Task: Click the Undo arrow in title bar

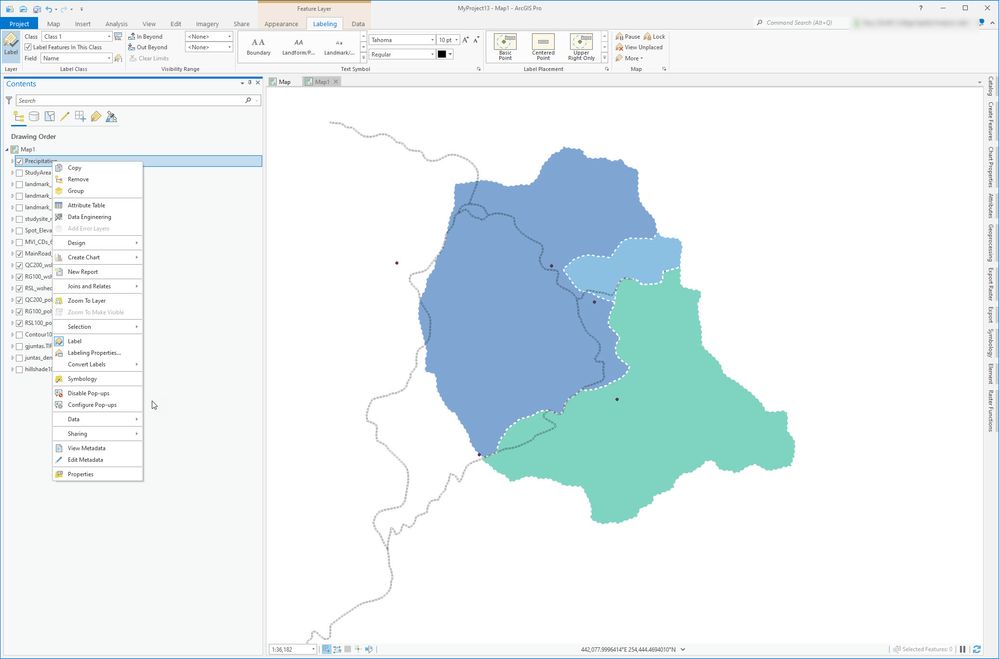Action: 48,9
